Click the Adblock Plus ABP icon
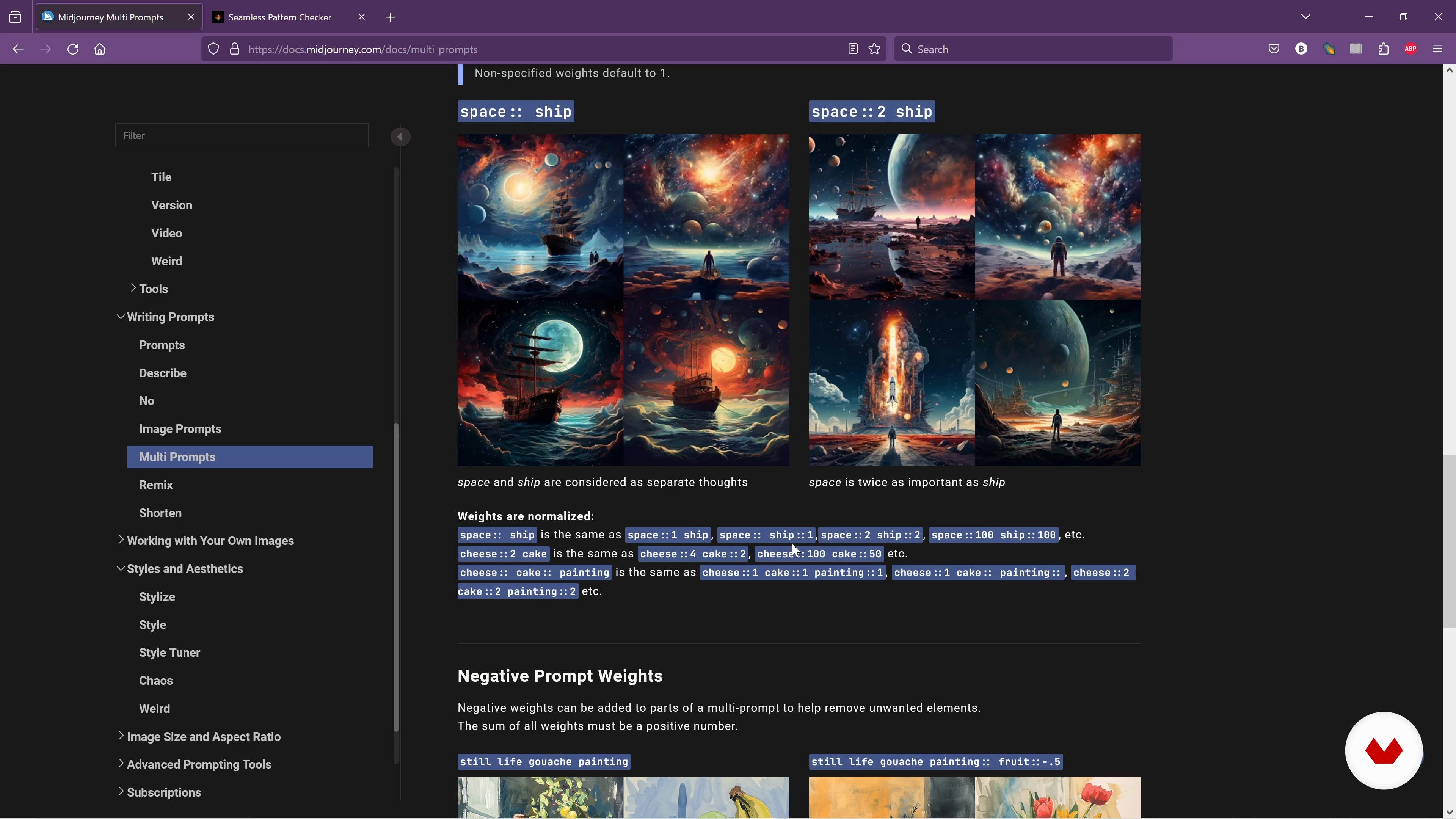 tap(1411, 49)
